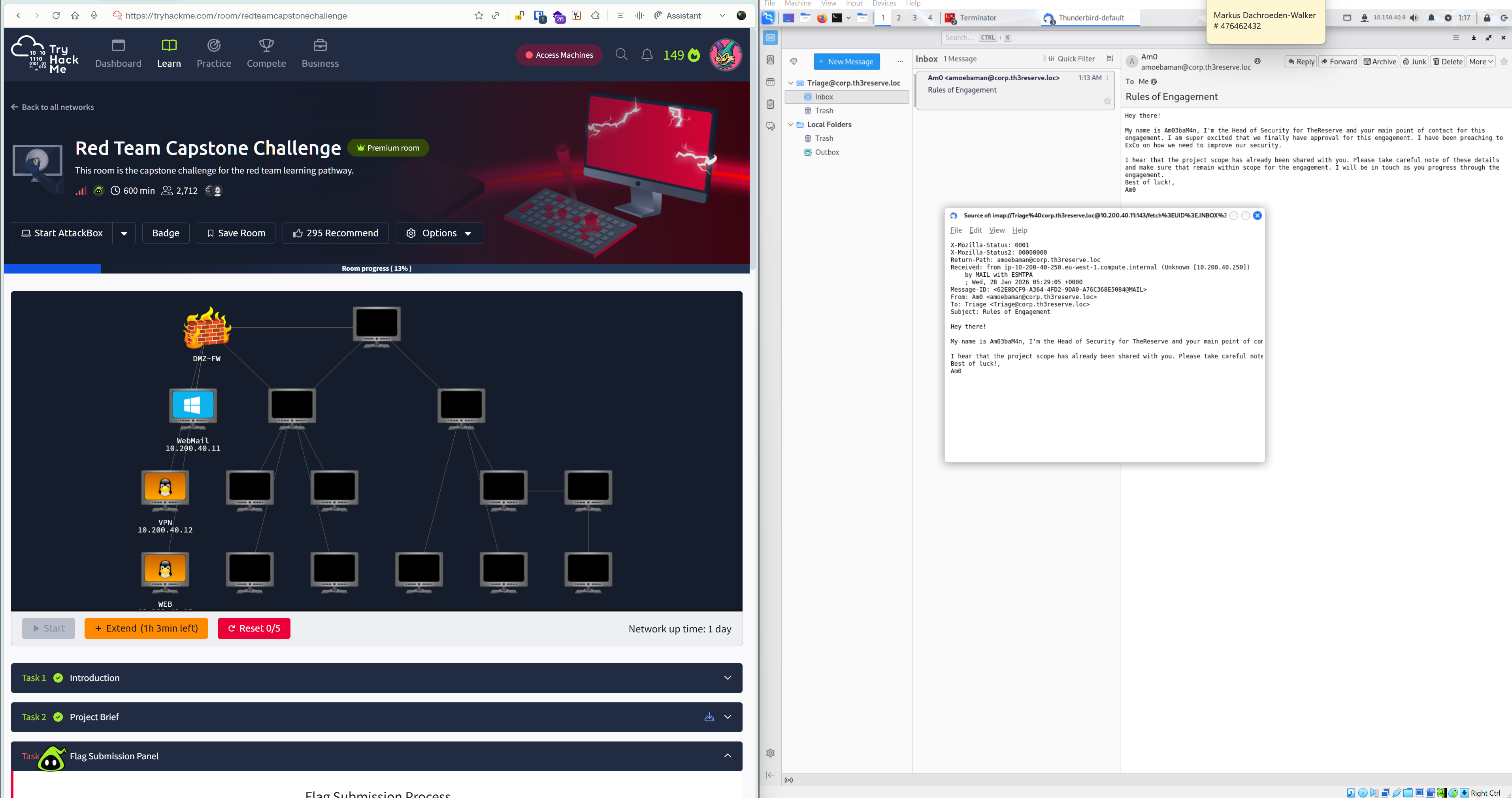This screenshot has width=1512, height=798.
Task: Click the New Message button
Action: [x=846, y=62]
